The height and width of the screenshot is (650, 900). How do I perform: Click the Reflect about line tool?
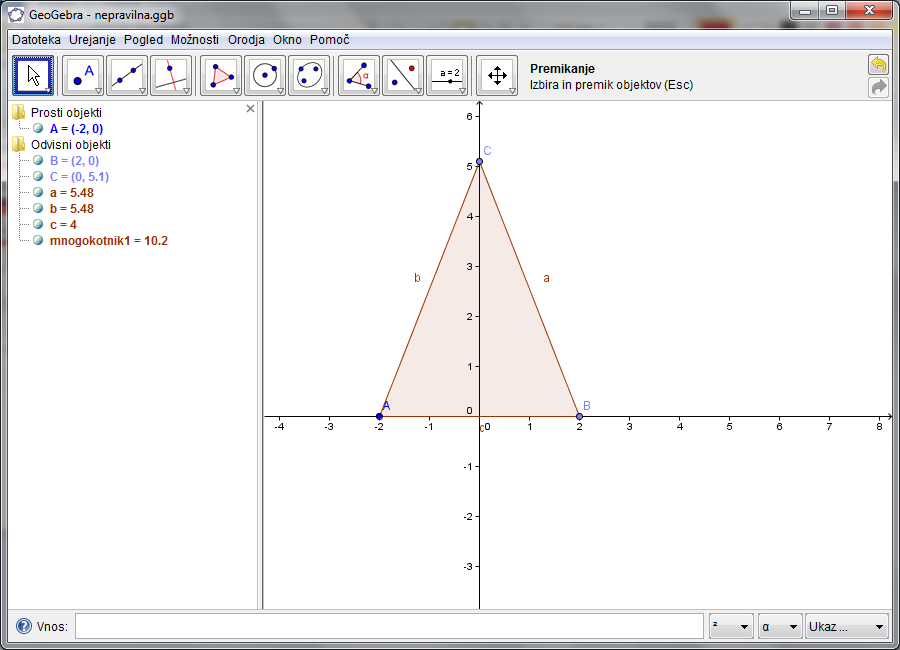tap(403, 75)
